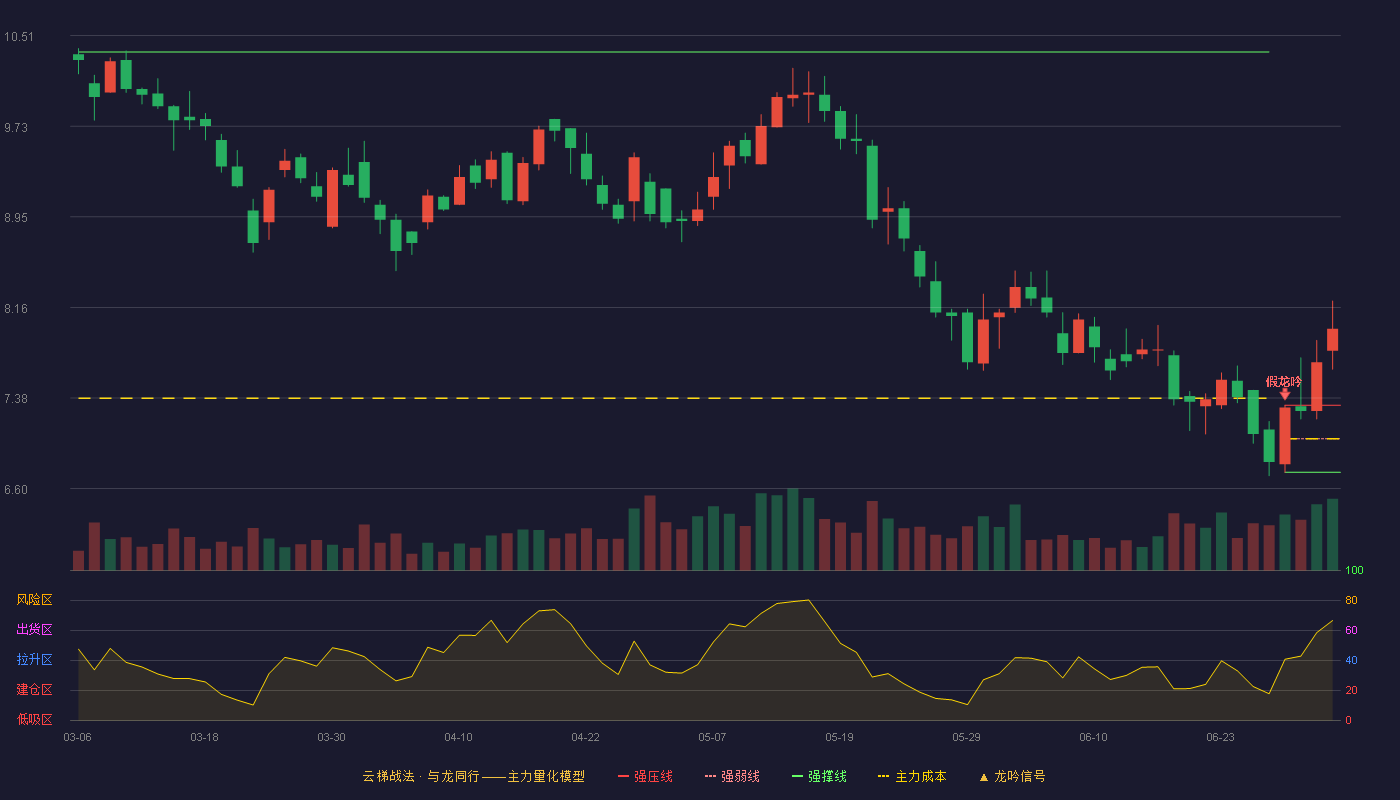Screen dimensions: 1400x800
Task: Click the 7.38 price axis label
Action: click(x=18, y=398)
